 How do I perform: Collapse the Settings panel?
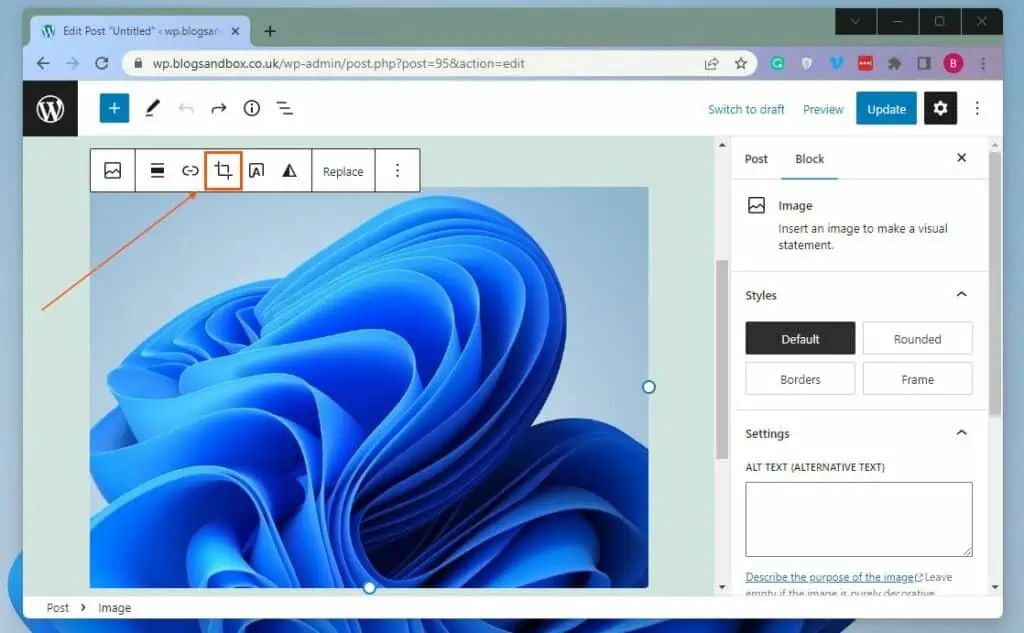coord(961,433)
